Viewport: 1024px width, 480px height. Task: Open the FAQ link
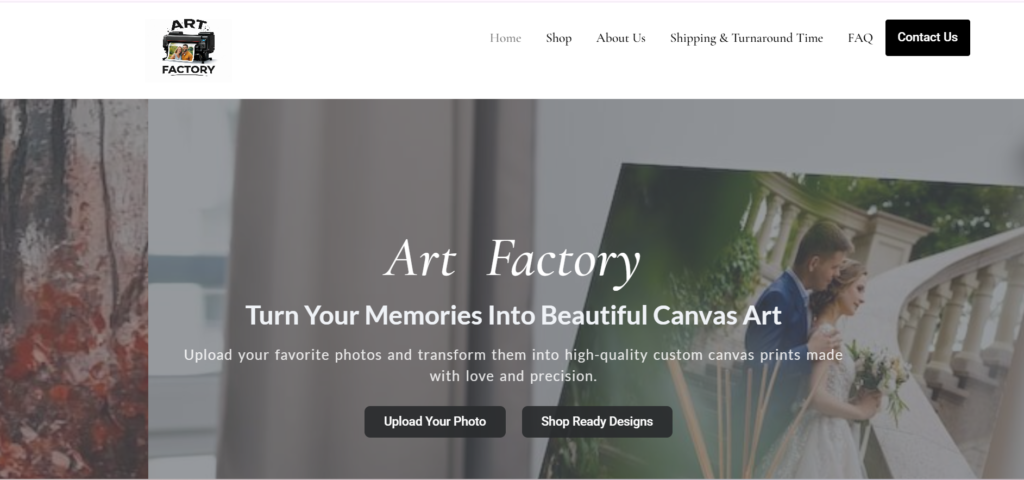click(x=860, y=38)
